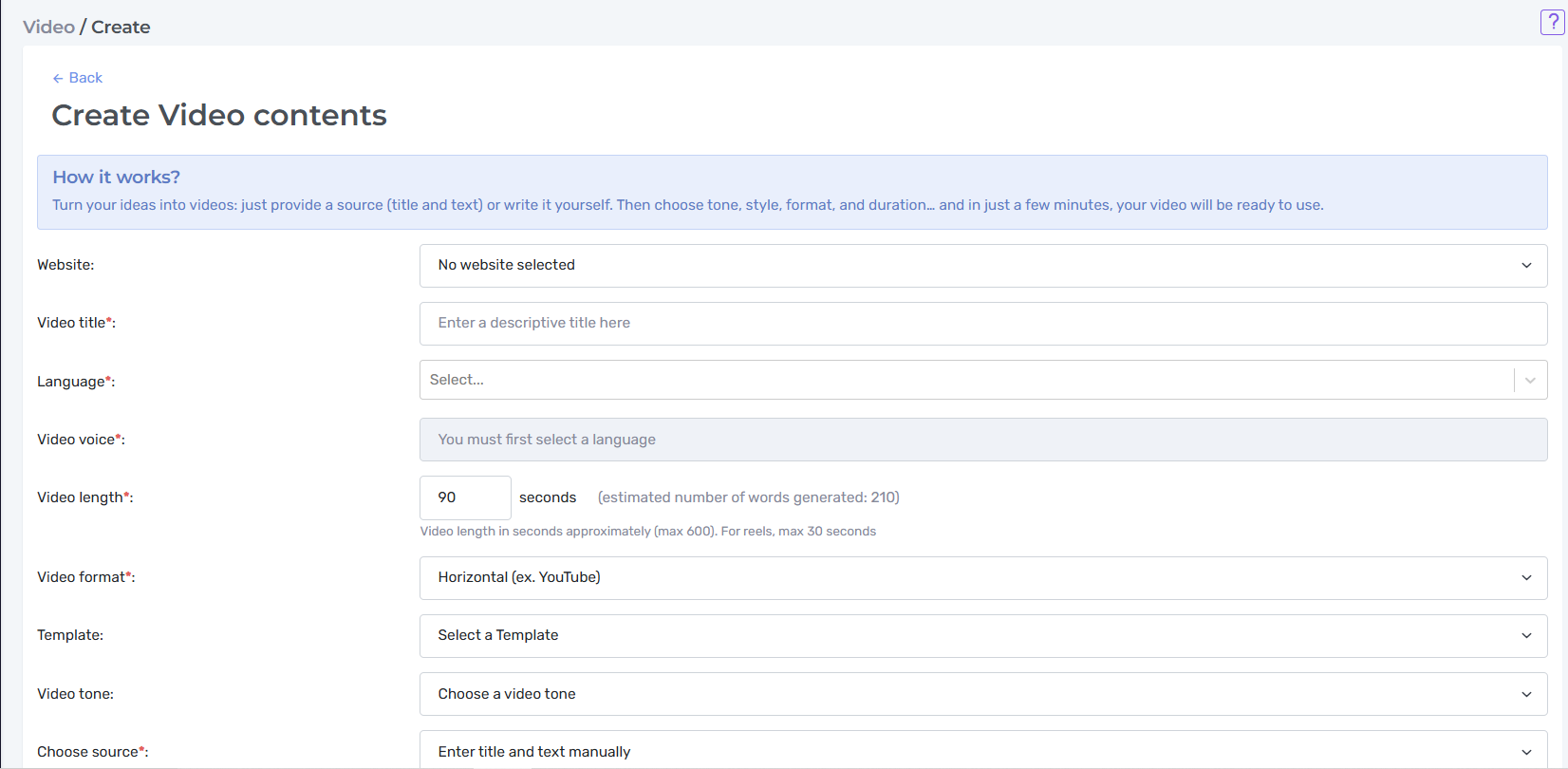Open the 'Choose a video tone' dropdown
Image resolution: width=1568 pixels, height=769 pixels.
983,694
